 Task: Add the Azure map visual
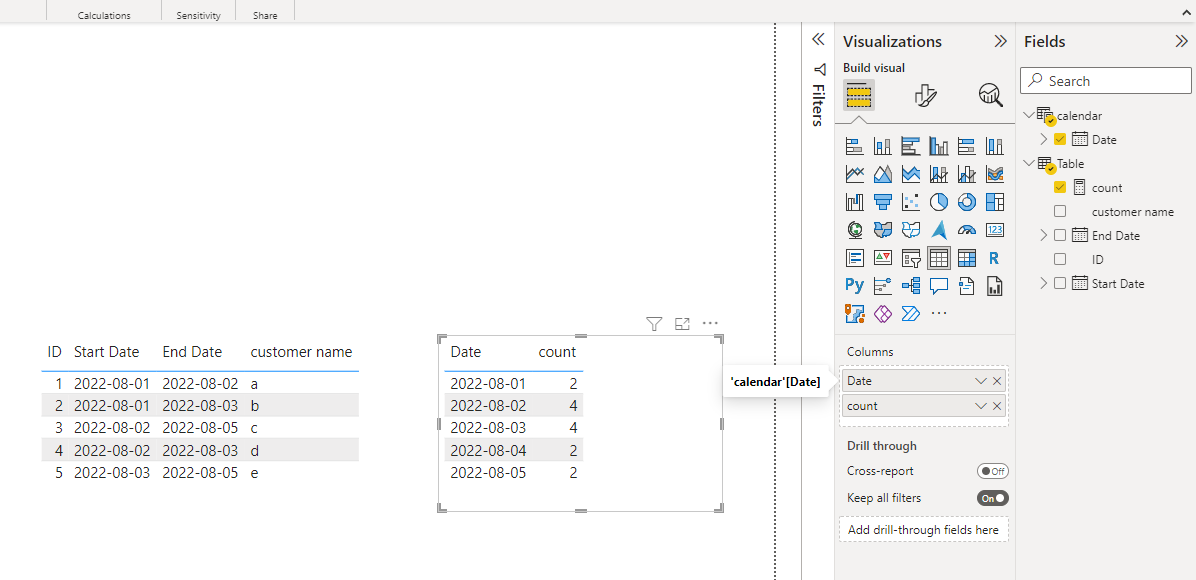pyautogui.click(x=939, y=230)
